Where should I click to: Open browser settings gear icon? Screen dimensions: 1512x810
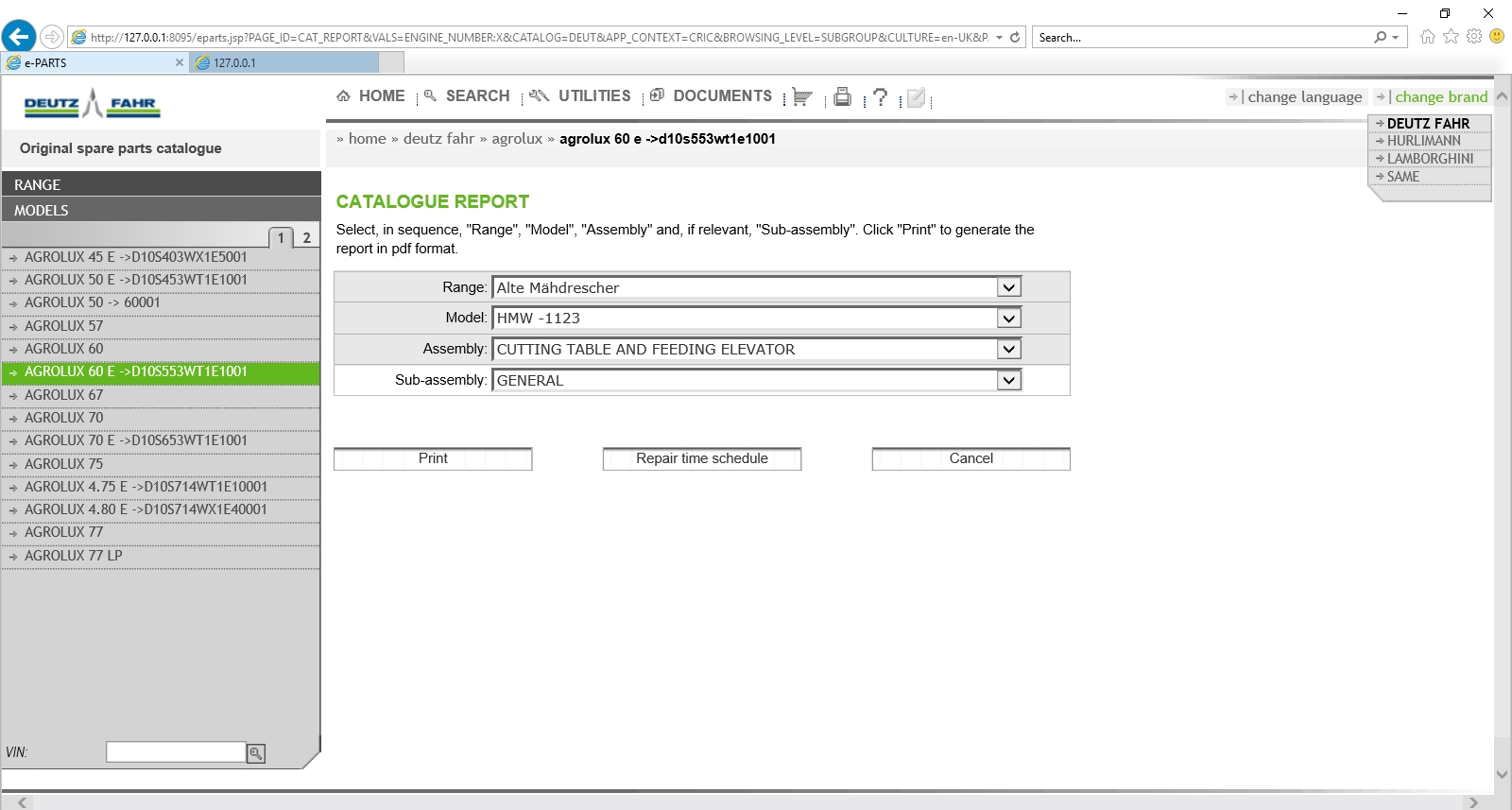tap(1474, 36)
